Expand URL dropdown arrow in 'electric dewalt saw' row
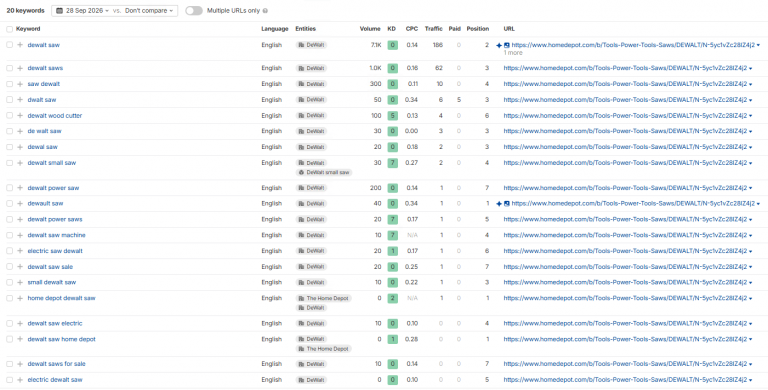Image resolution: width=768 pixels, height=390 pixels. point(750,380)
